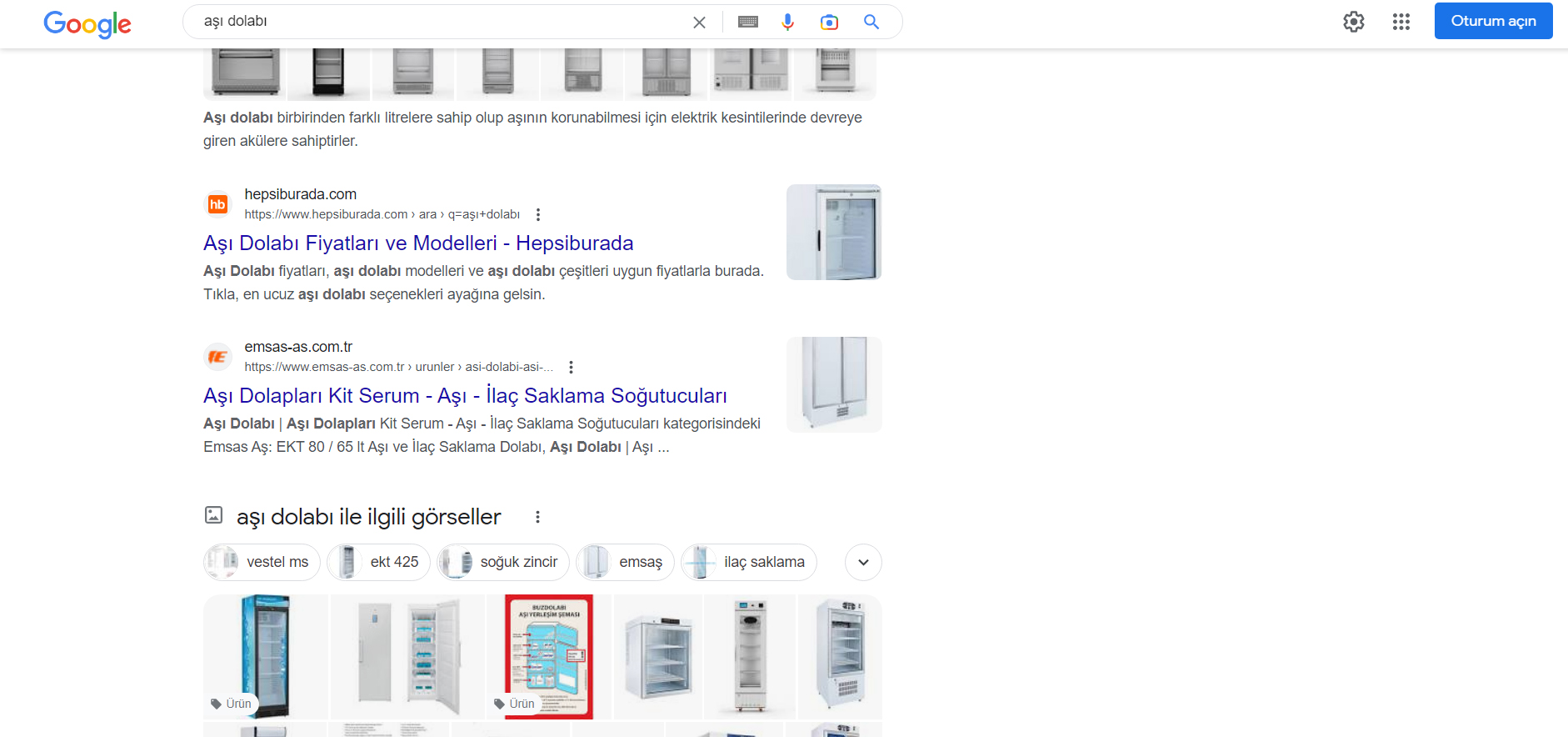Open quick settings gear icon
The image size is (1568, 737).
(x=1354, y=22)
